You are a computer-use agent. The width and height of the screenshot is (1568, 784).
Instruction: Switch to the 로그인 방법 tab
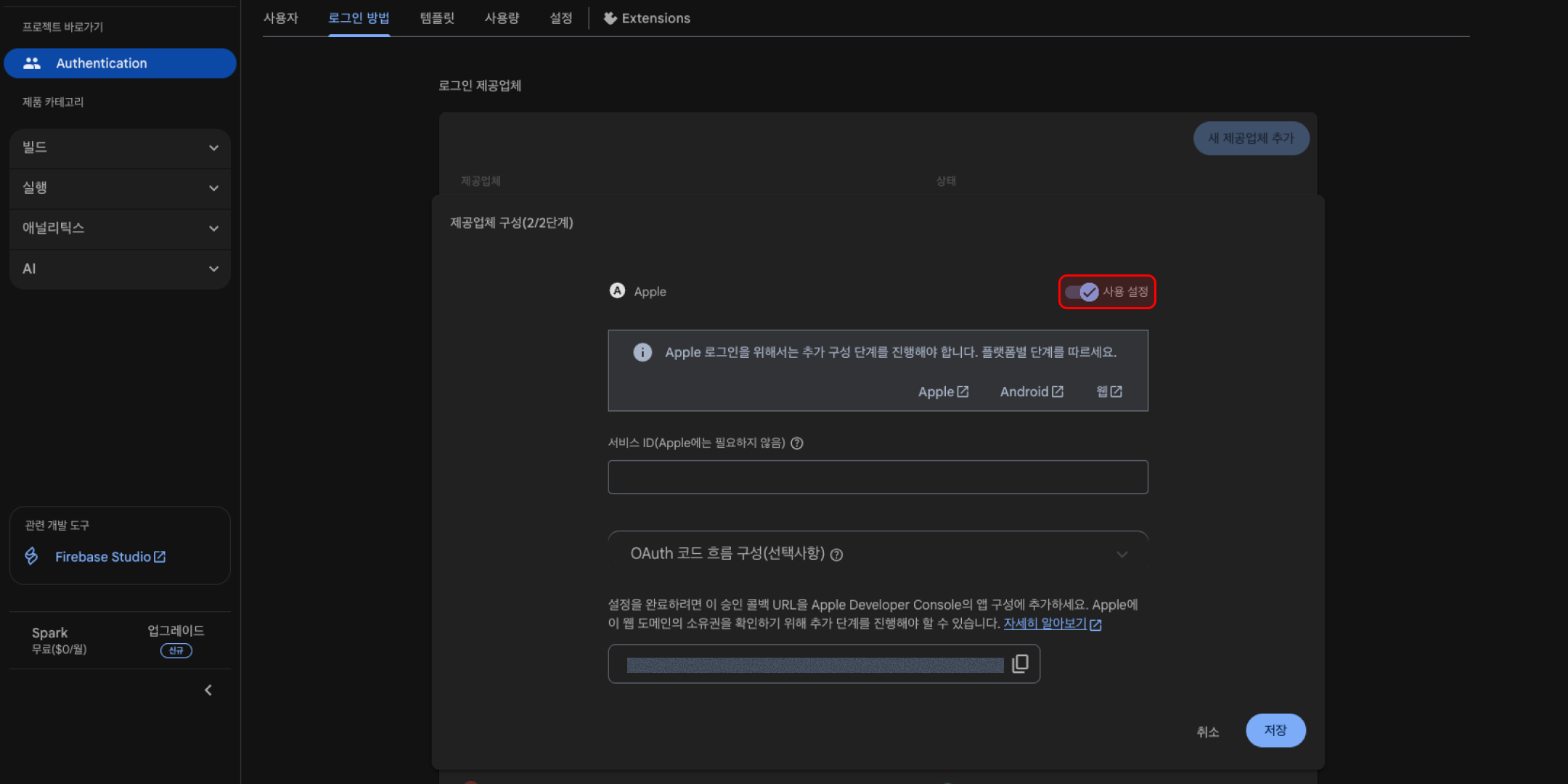359,18
